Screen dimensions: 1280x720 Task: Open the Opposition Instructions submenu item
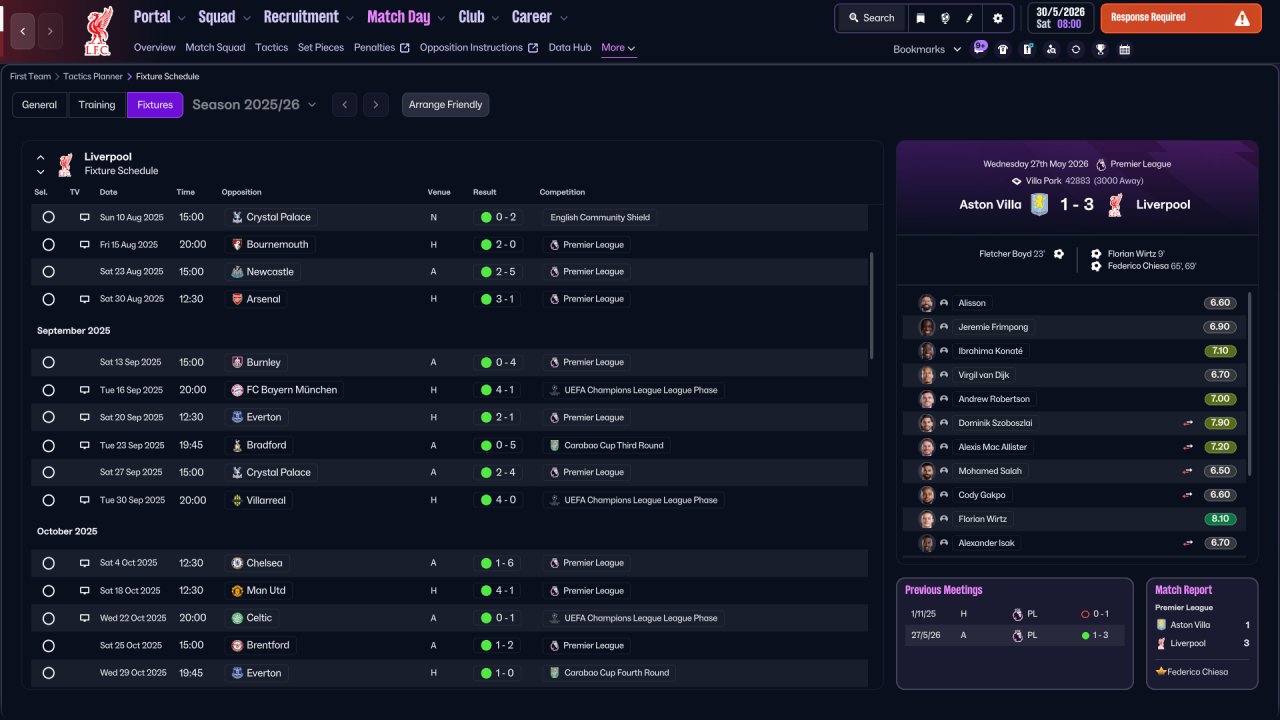478,47
